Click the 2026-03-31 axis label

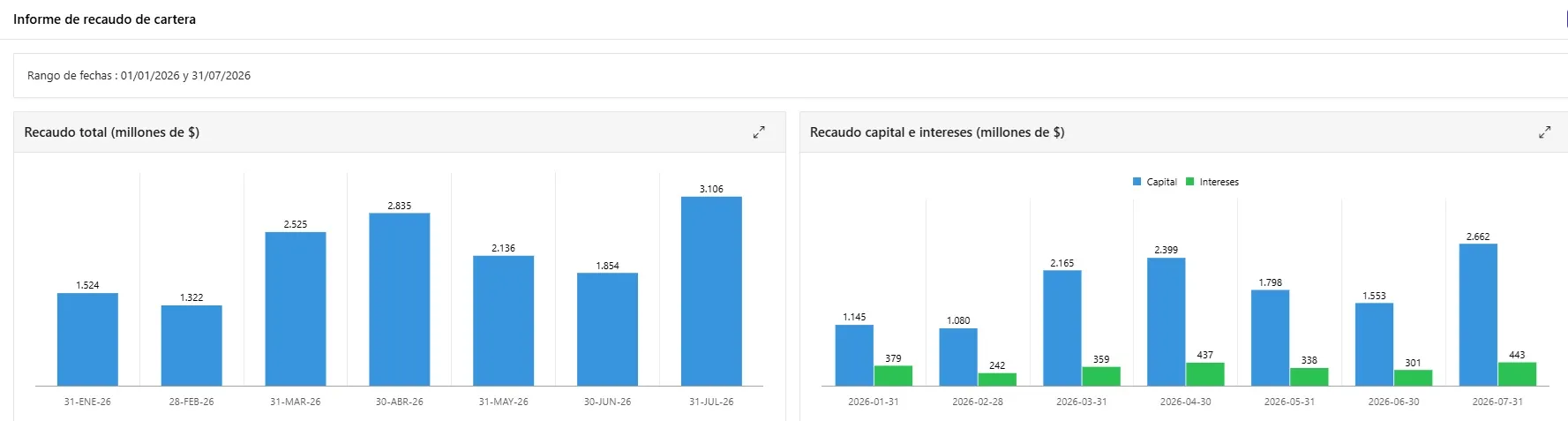pos(1082,402)
